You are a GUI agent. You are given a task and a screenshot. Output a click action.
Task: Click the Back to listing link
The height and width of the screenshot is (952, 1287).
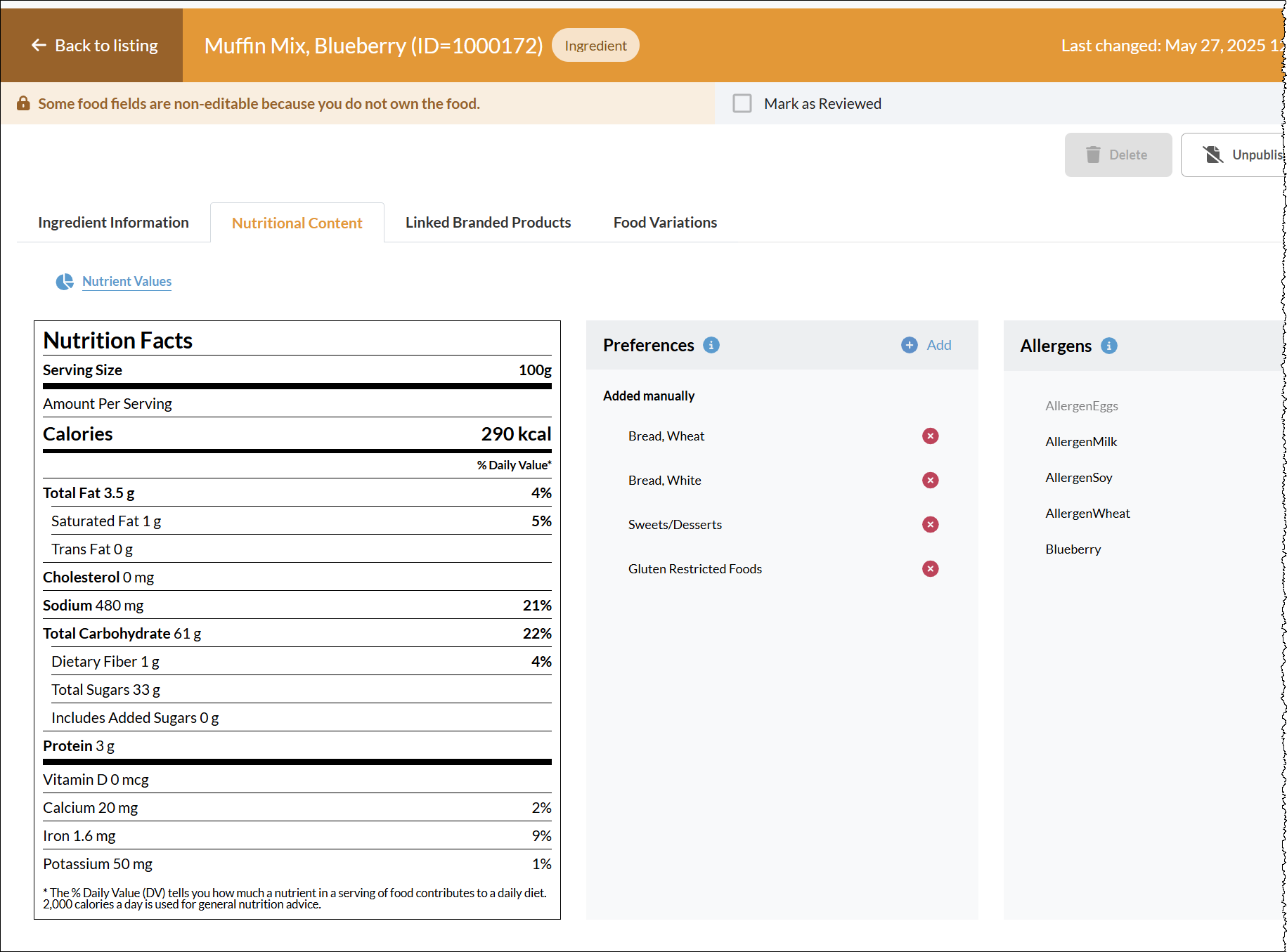tap(106, 45)
